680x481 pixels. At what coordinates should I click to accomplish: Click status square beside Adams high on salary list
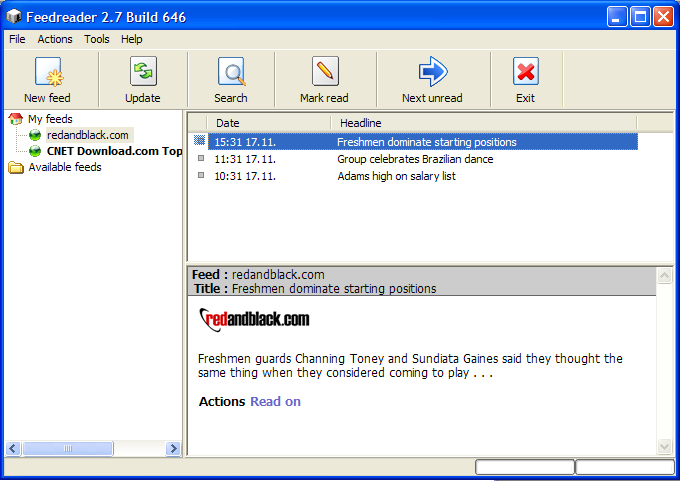coord(201,175)
